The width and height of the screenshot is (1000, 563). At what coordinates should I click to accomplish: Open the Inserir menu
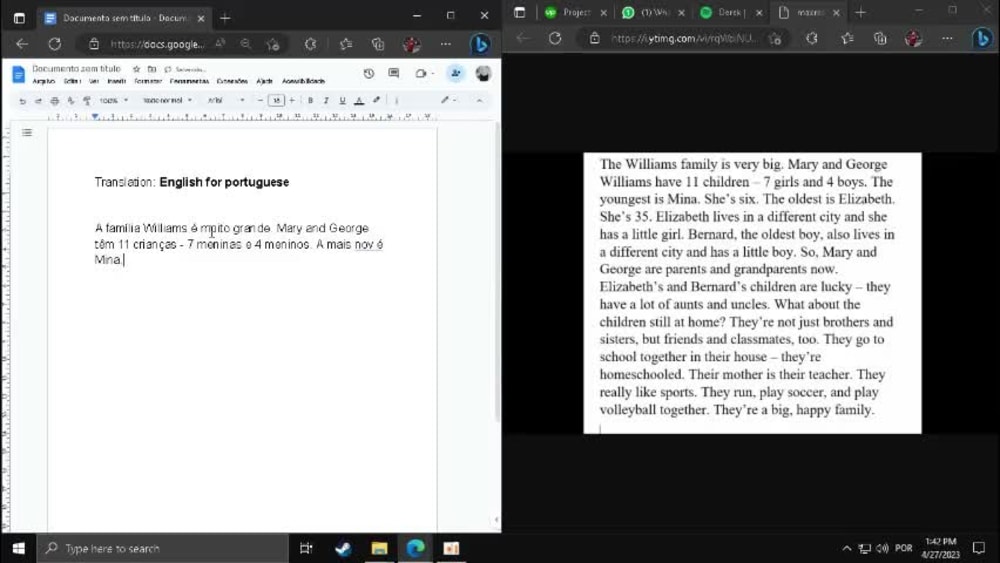pos(117,82)
